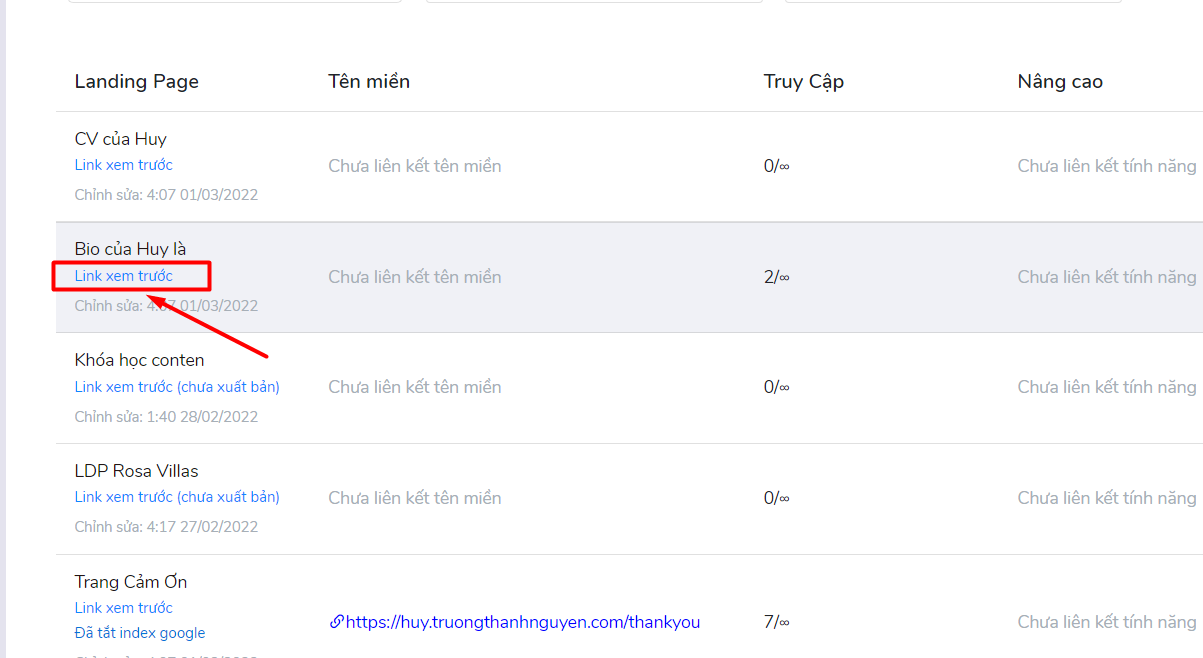Screen dimensions: 1203x658
Task: Select the Bio của Huy là page title
Action: click(x=131, y=249)
